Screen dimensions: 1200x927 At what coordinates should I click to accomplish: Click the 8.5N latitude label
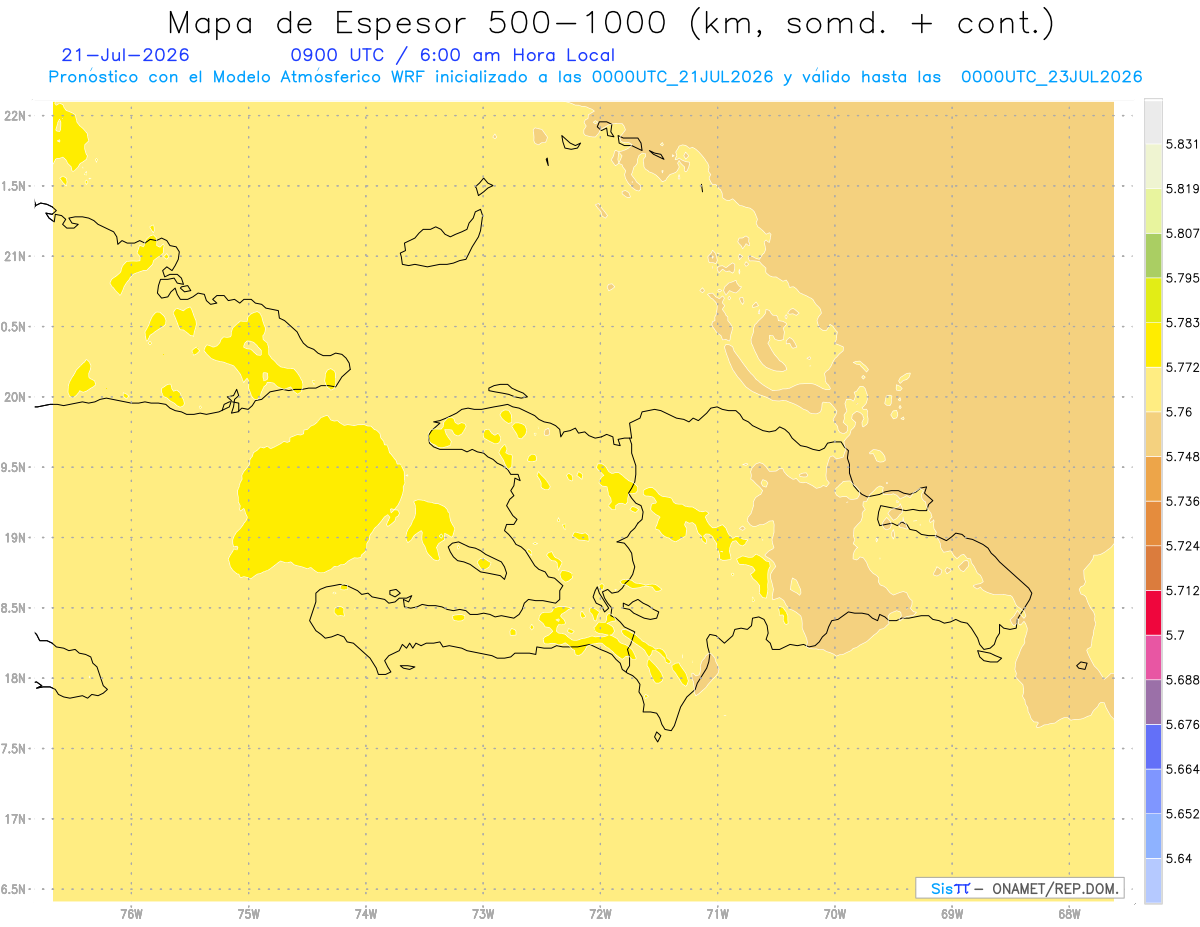tap(15, 608)
